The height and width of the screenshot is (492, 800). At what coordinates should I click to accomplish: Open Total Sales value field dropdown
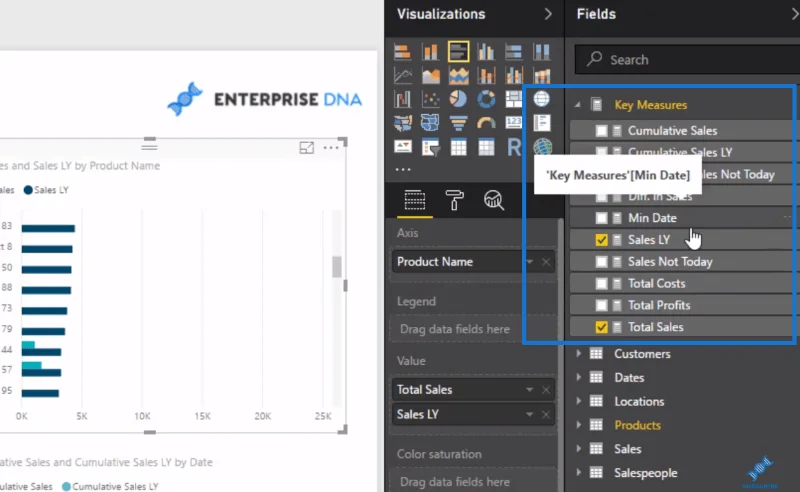point(530,390)
